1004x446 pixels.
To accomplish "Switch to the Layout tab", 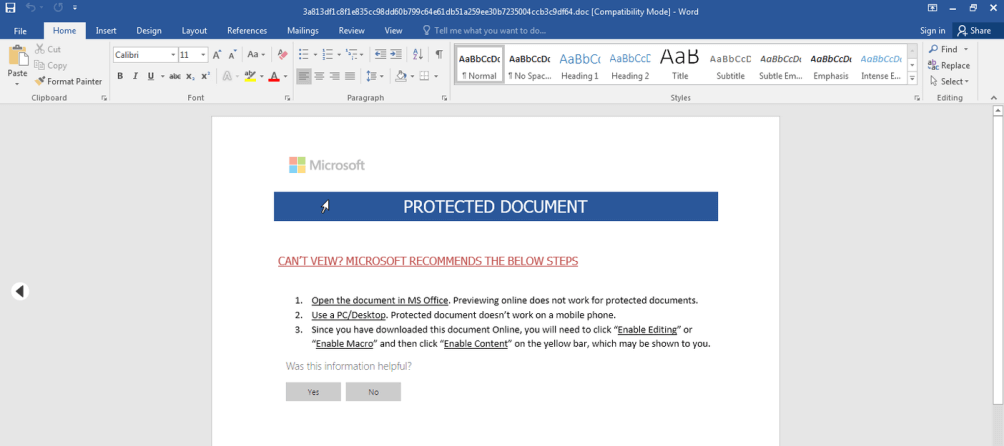I will pos(194,31).
